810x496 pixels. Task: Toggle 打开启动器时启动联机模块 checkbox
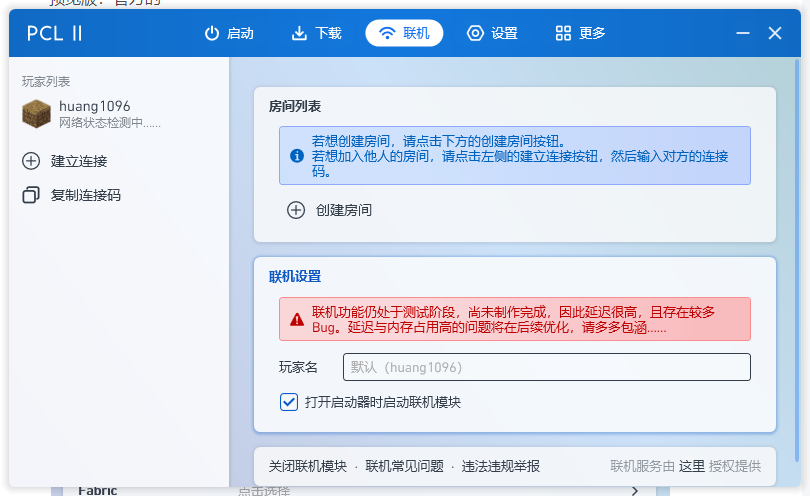click(289, 402)
